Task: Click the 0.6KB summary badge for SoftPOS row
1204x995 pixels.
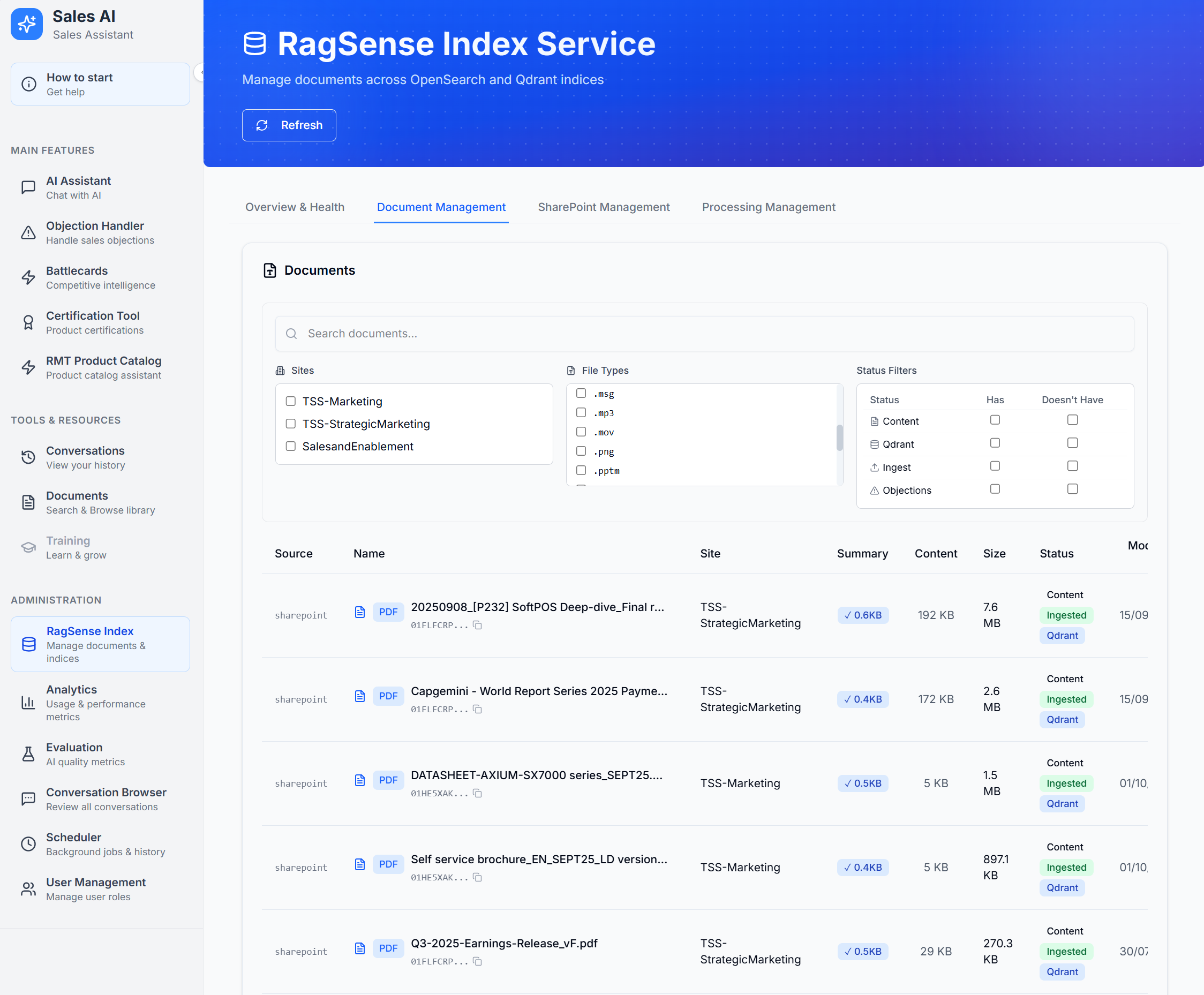Action: point(863,615)
